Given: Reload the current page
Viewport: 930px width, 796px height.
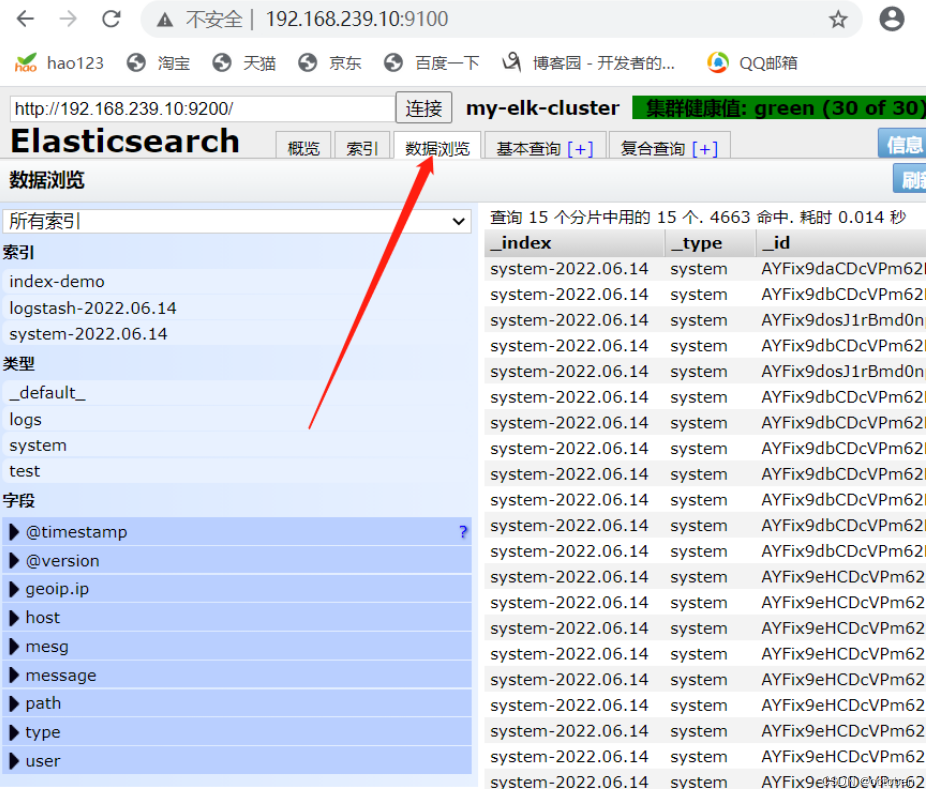Looking at the screenshot, I should pos(112,19).
